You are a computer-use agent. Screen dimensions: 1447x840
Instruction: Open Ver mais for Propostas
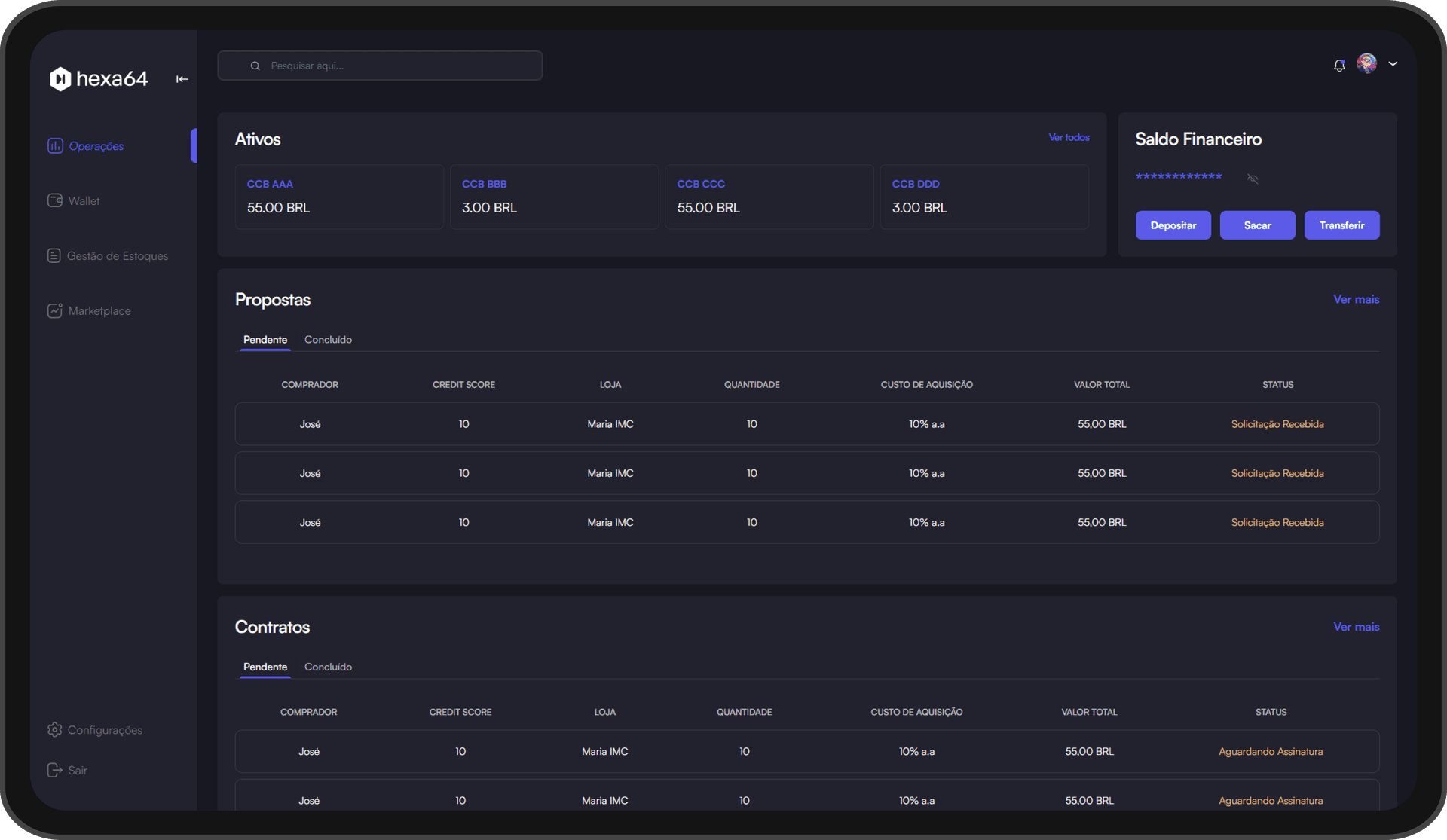point(1355,299)
